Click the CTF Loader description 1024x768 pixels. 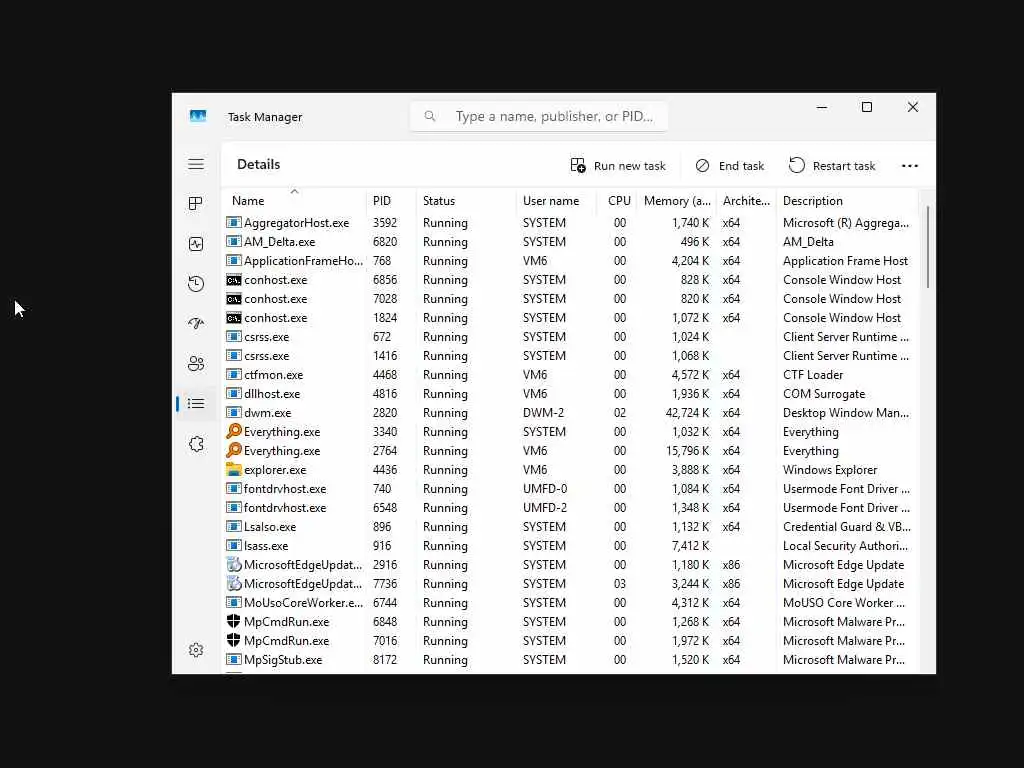tap(813, 374)
